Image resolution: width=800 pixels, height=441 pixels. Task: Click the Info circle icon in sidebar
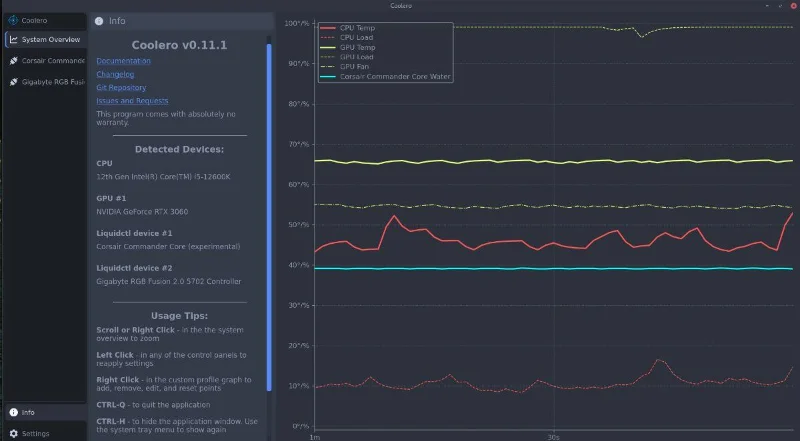pos(14,412)
